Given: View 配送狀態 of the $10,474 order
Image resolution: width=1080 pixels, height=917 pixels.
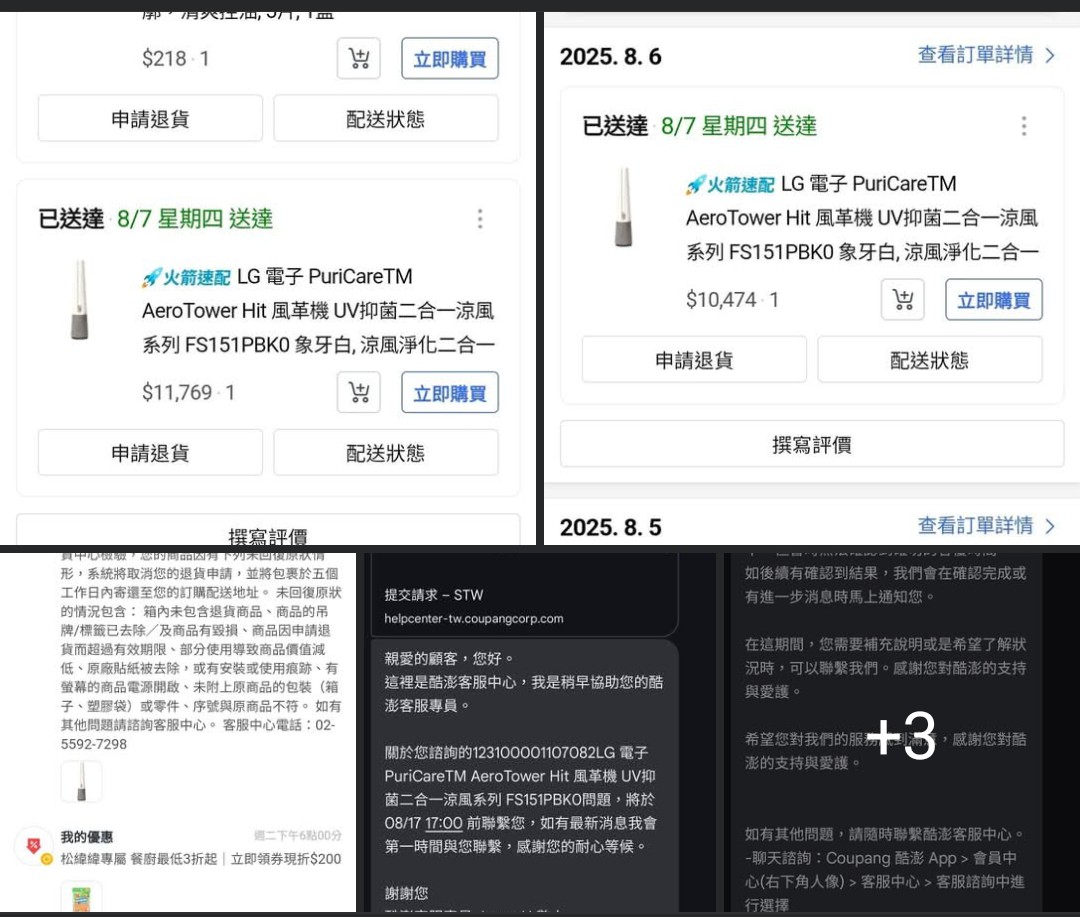Looking at the screenshot, I should point(930,360).
